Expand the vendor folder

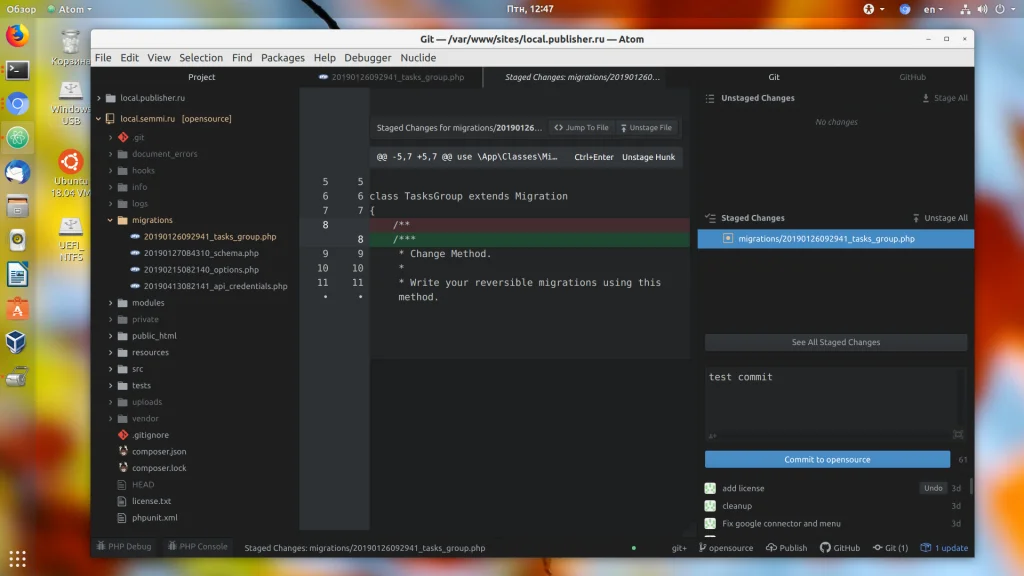coord(110,419)
